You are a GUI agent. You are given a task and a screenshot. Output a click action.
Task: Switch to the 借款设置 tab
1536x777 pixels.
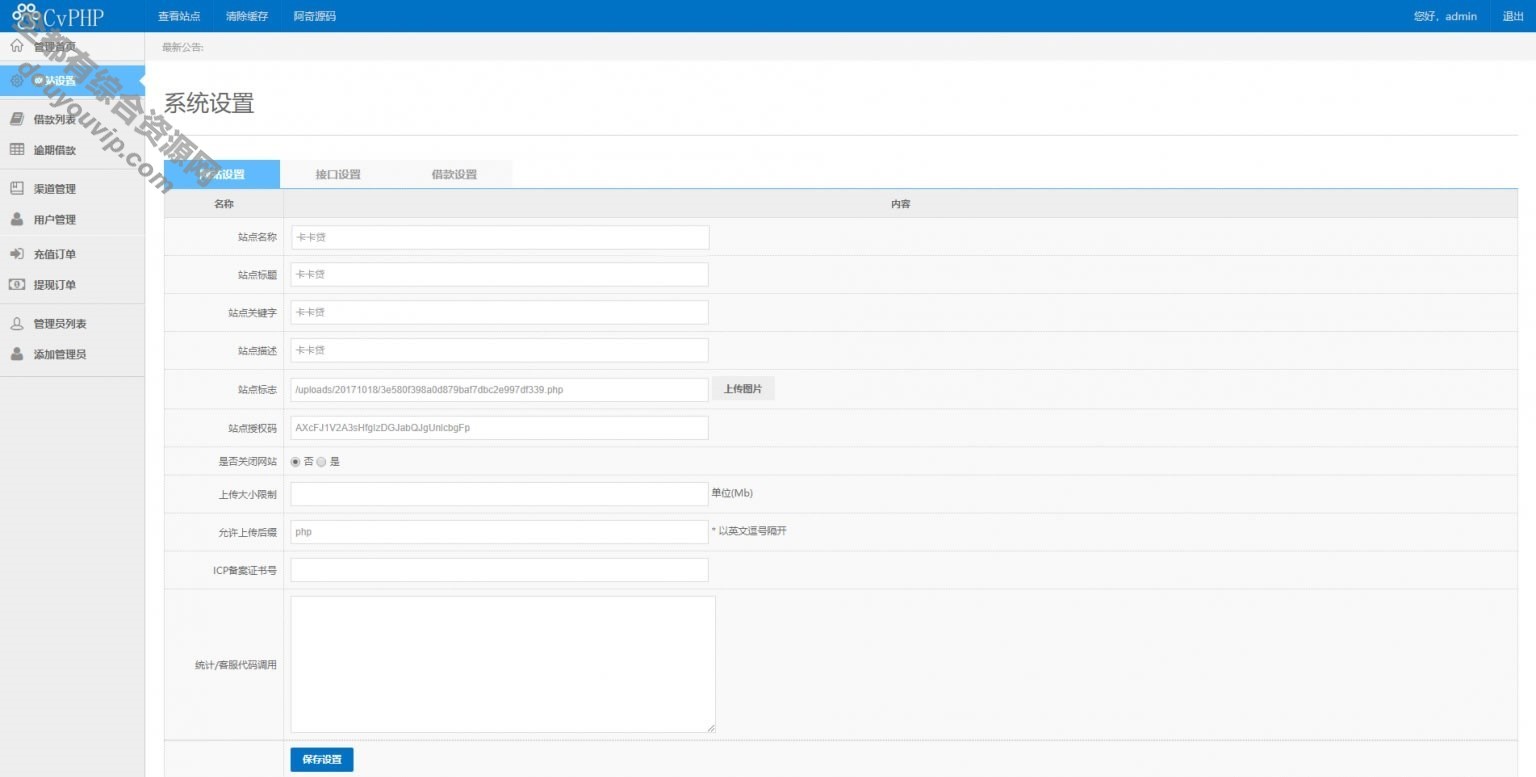pos(454,174)
